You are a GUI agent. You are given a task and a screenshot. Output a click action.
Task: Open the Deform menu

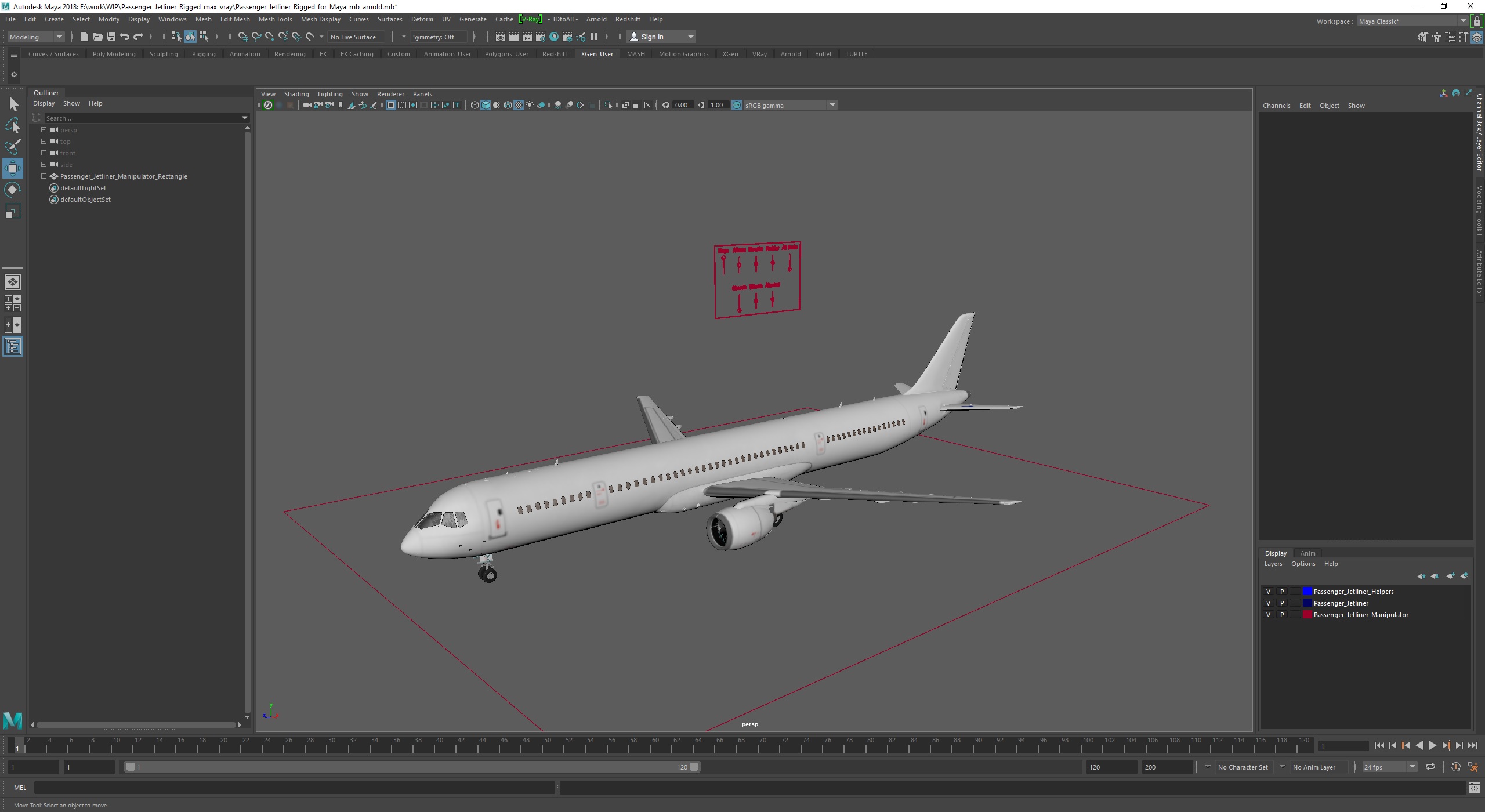coord(422,19)
